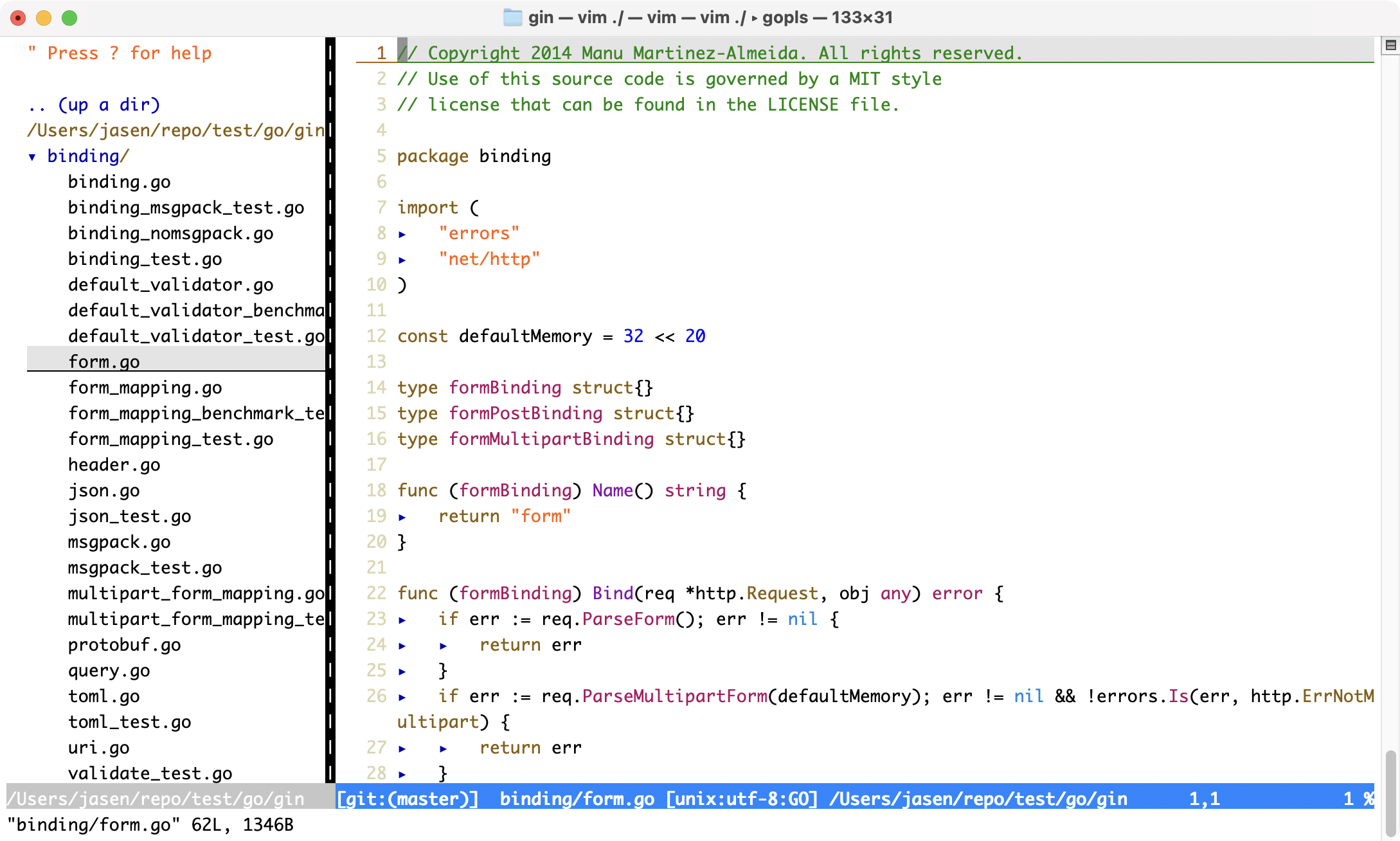Click the "form" return string on line 19

[541, 516]
